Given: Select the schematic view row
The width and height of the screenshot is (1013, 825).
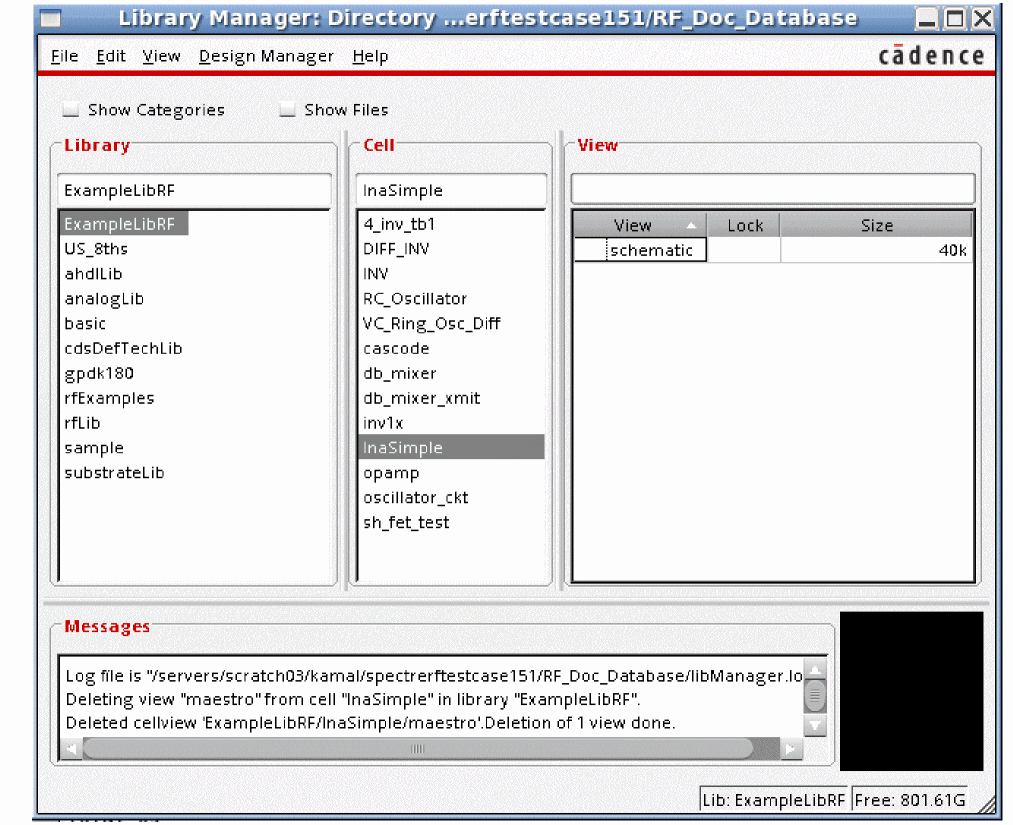Looking at the screenshot, I should [x=773, y=250].
